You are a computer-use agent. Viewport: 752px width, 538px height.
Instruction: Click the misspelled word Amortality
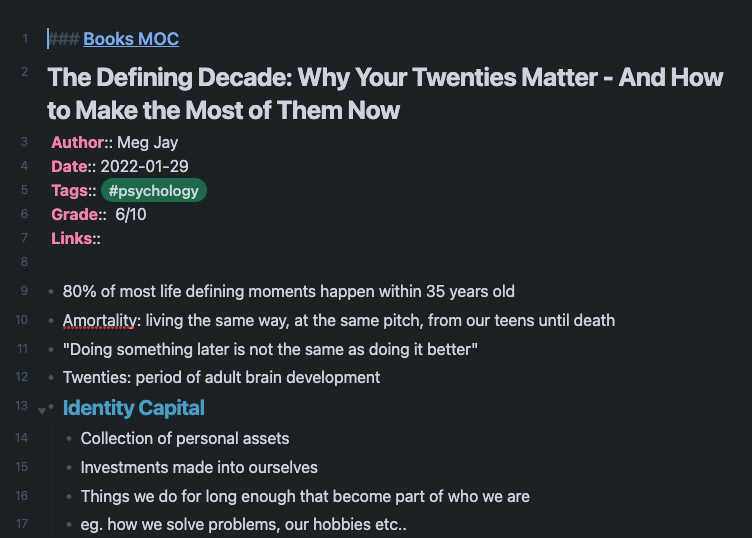(x=100, y=320)
